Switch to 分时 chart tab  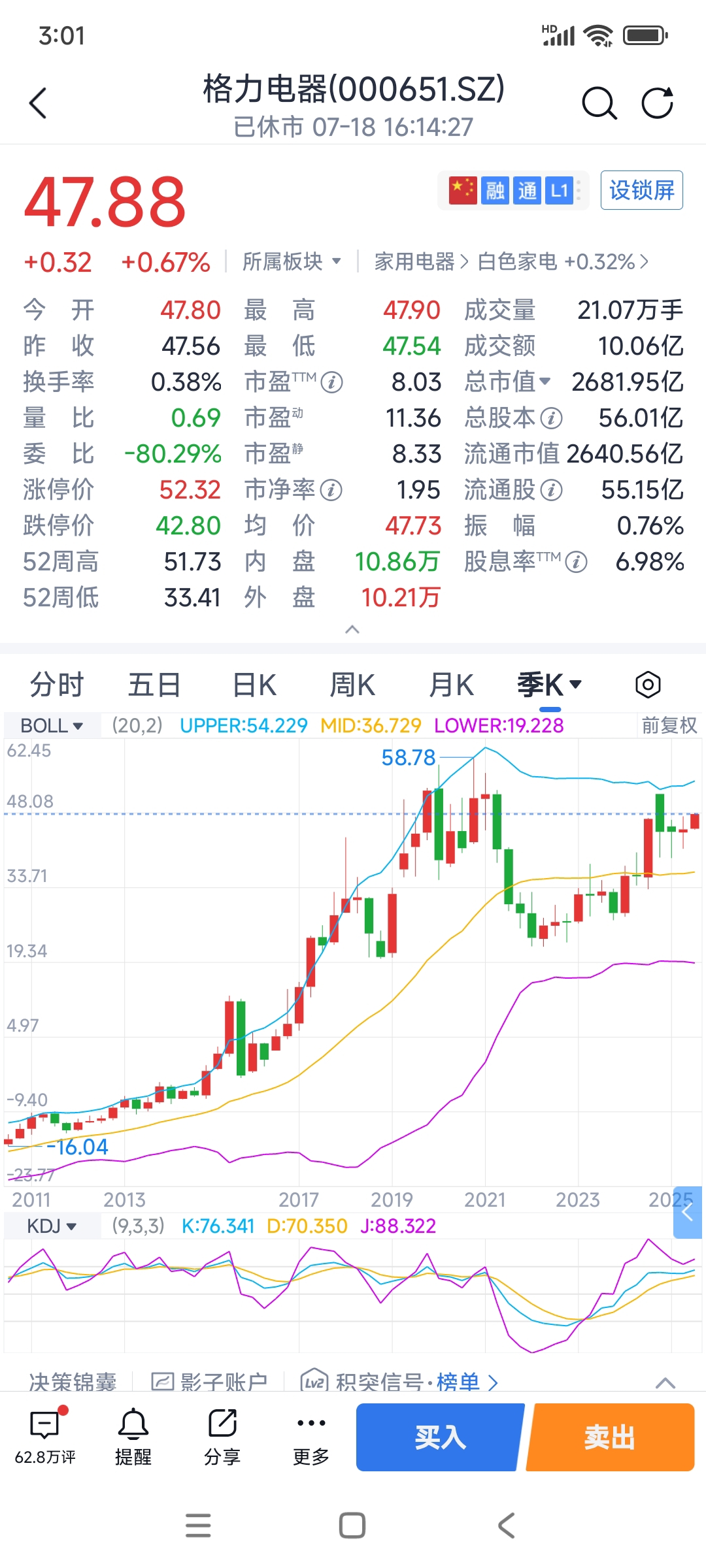pyautogui.click(x=57, y=685)
